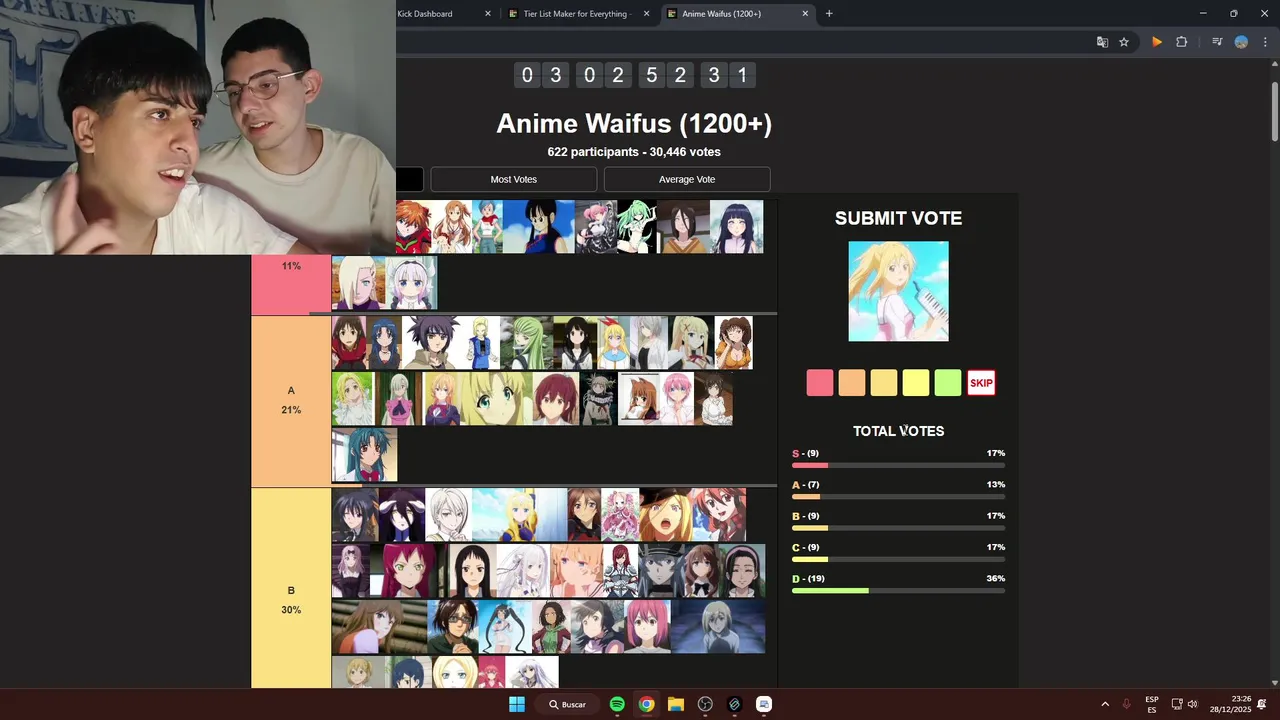Click the Submit Vote character image
The width and height of the screenshot is (1280, 720).
coord(898,291)
